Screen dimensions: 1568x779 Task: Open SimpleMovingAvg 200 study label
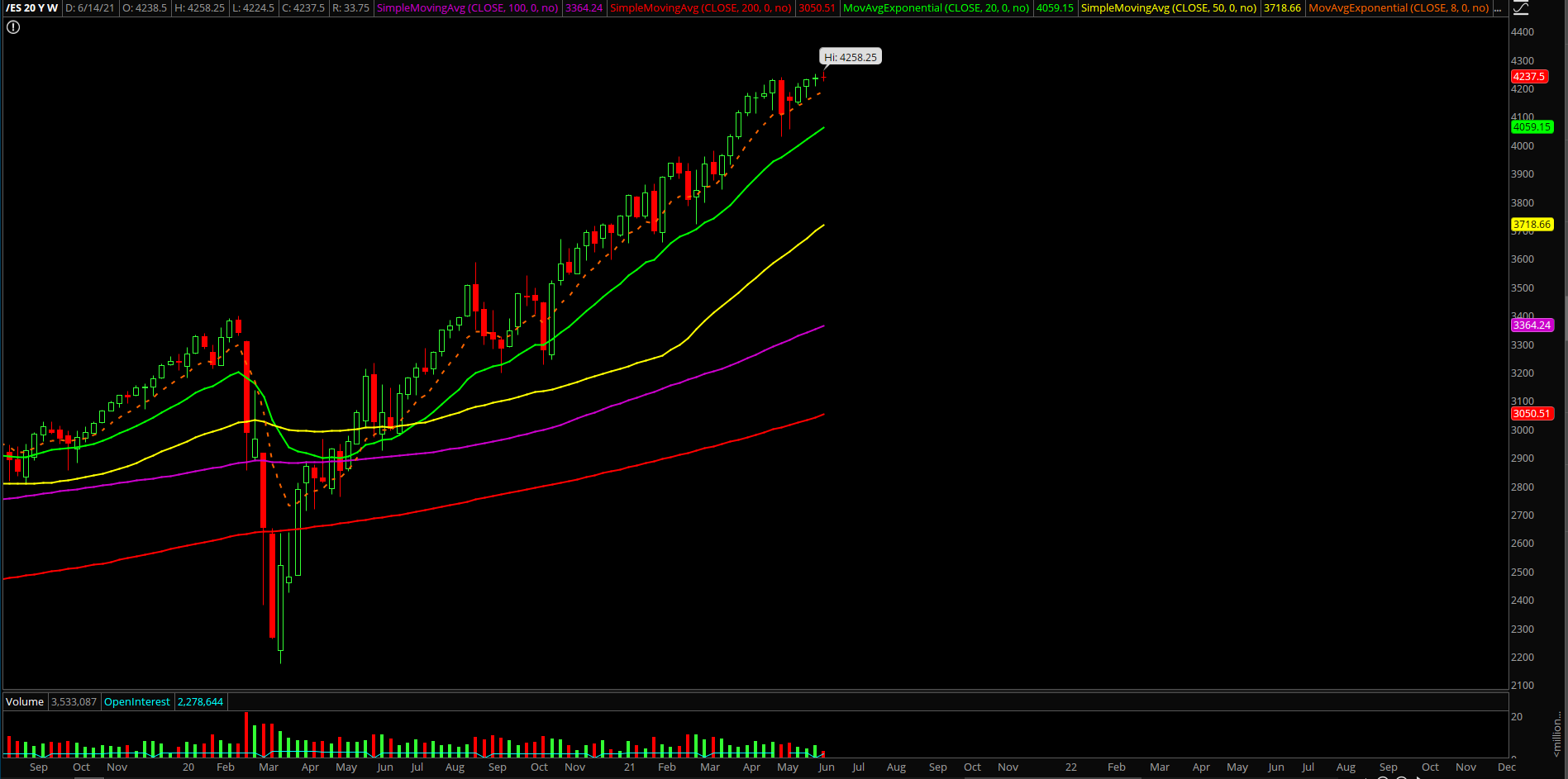coord(701,8)
